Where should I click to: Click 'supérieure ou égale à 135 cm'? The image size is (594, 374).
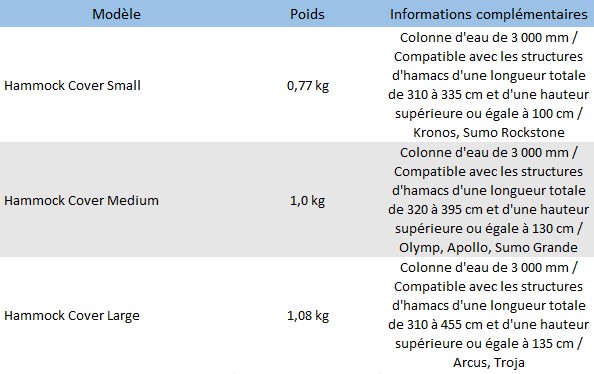tap(485, 344)
